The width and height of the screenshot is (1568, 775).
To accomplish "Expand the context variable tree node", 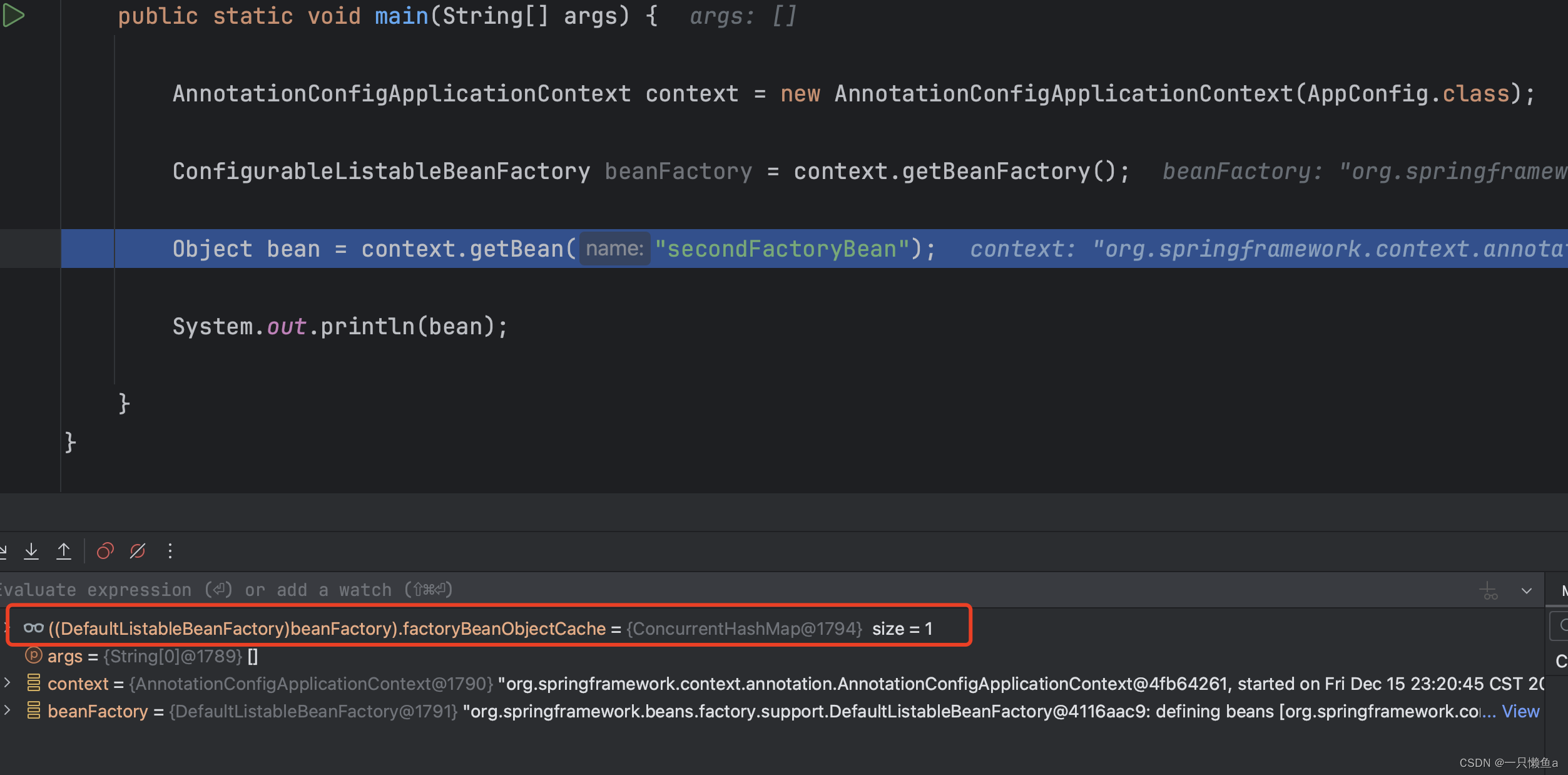I will pos(8,684).
